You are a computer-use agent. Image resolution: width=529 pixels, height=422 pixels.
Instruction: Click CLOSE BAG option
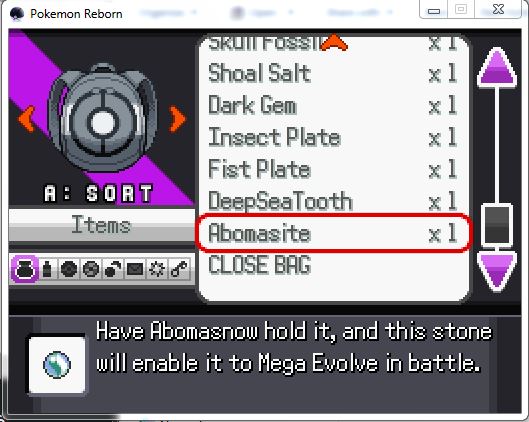pos(260,264)
